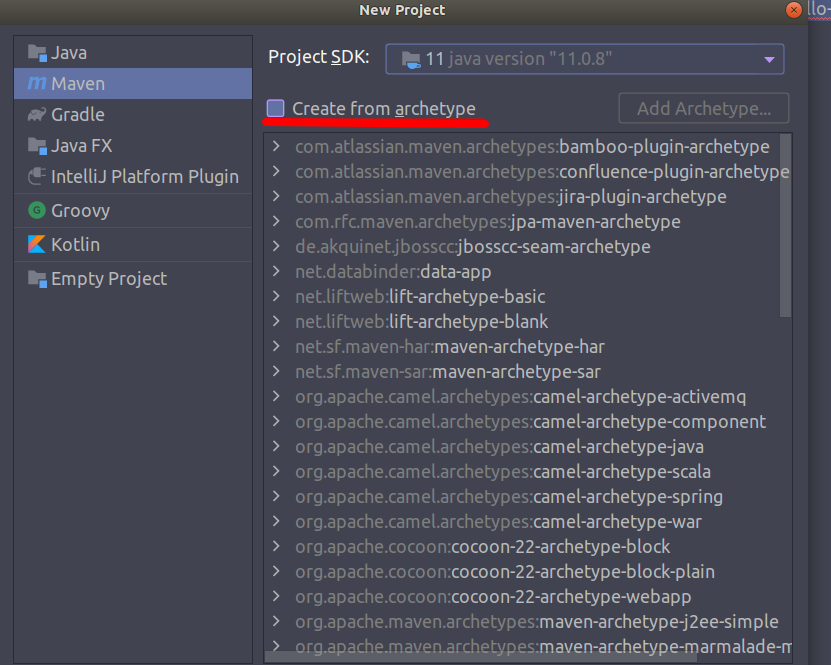The width and height of the screenshot is (831, 665).
Task: Click the IntelliJ Platform Plugin plug icon
Action: pos(37,176)
